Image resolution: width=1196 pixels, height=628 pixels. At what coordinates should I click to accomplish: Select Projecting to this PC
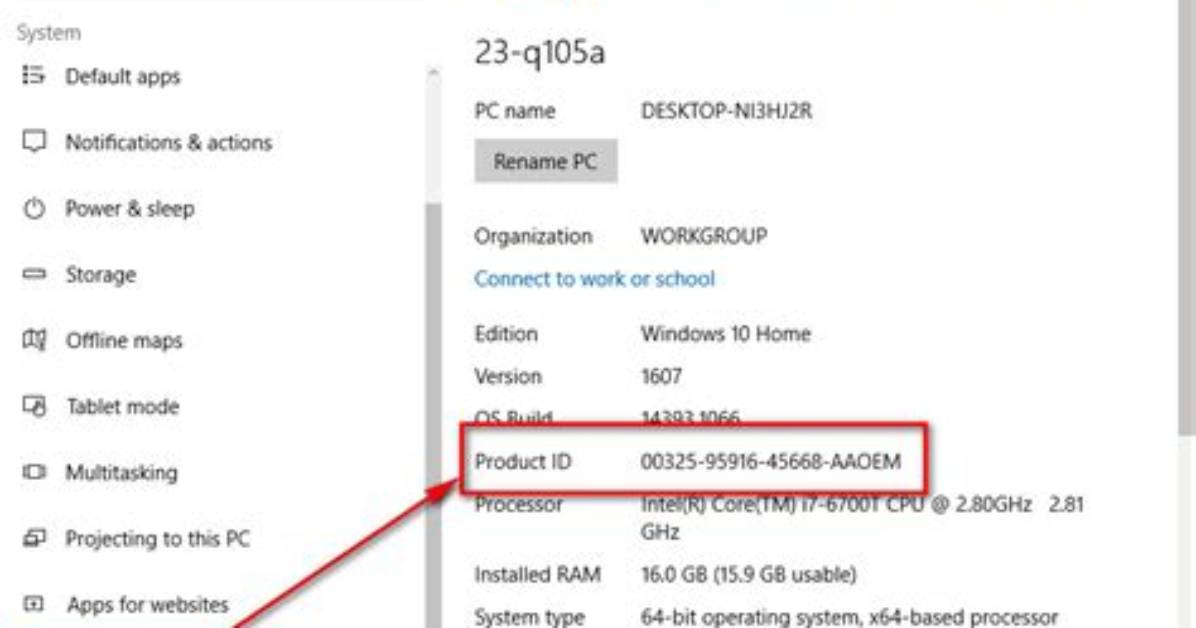157,539
